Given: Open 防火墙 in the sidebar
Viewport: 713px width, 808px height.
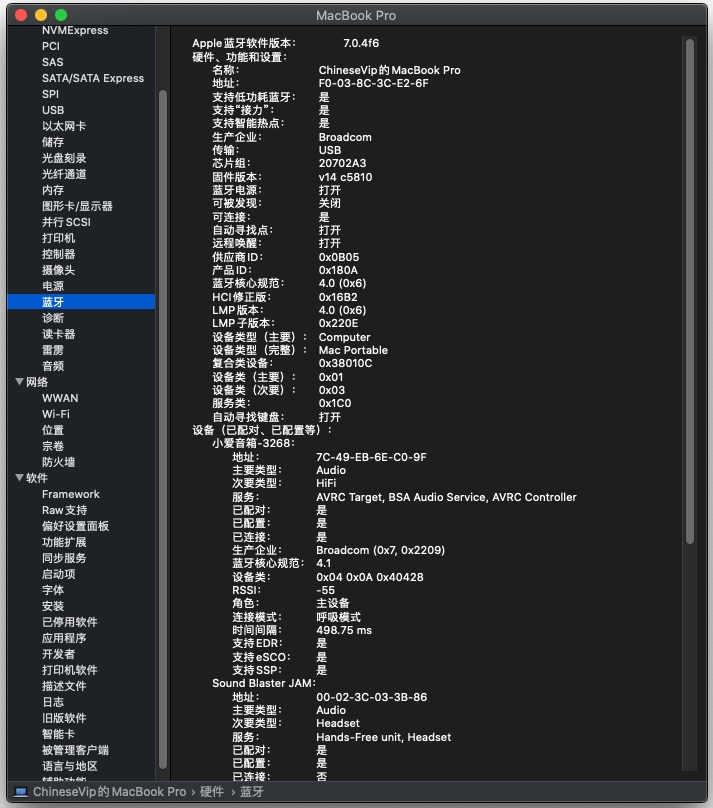Looking at the screenshot, I should [x=58, y=462].
